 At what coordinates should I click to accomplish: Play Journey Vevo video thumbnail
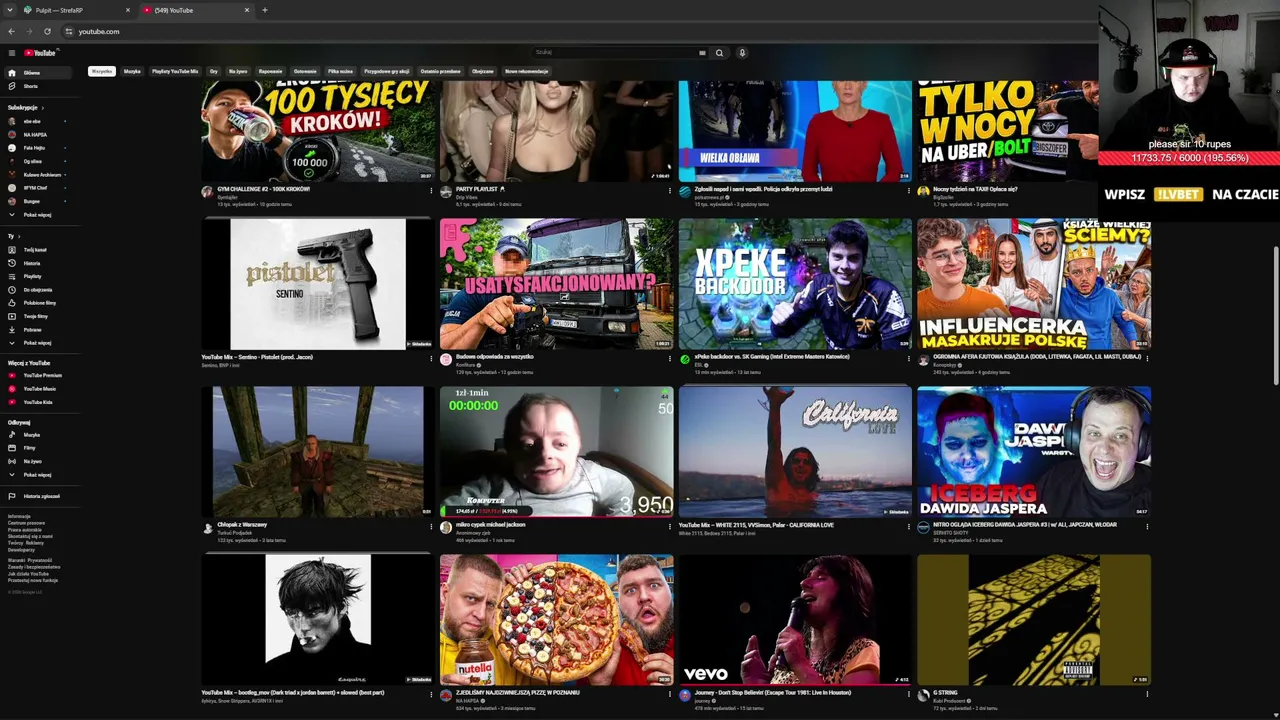click(795, 620)
